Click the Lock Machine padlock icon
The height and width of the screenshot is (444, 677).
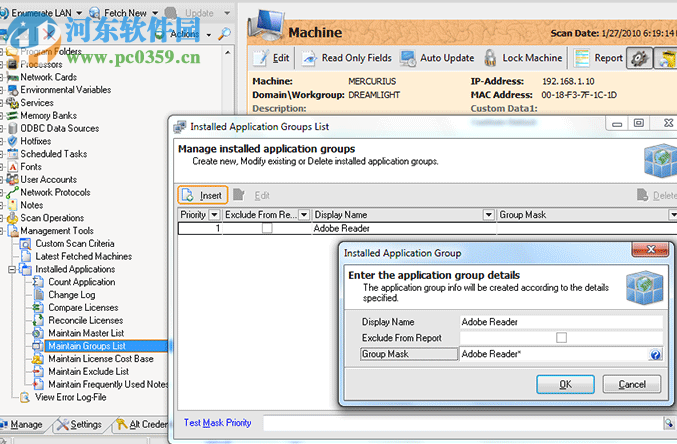[490, 58]
